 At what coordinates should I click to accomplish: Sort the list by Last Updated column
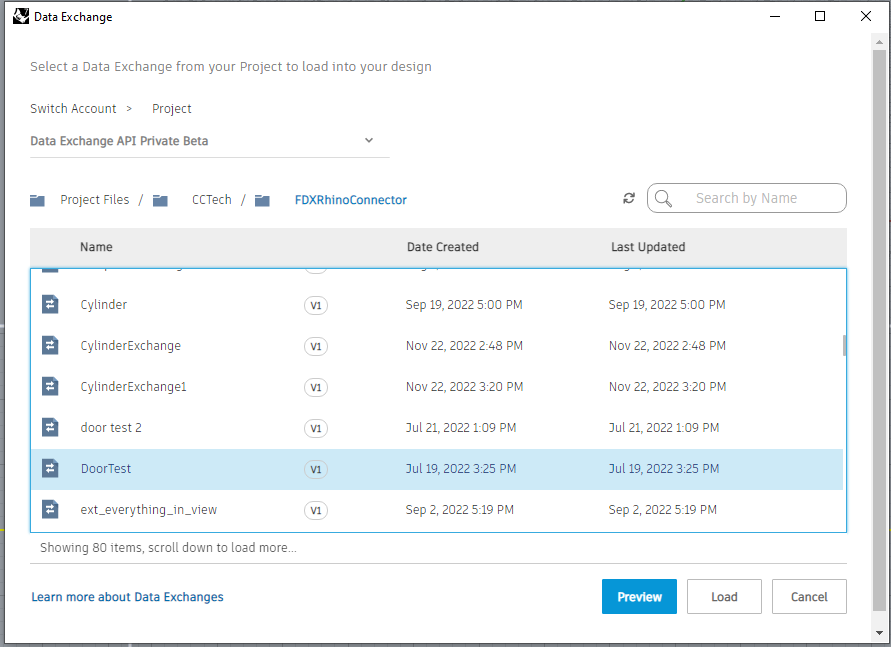(648, 247)
